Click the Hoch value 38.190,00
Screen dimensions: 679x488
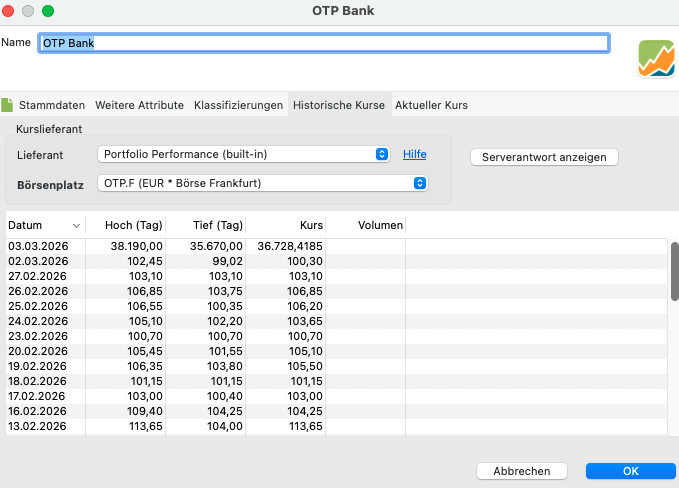(136, 246)
